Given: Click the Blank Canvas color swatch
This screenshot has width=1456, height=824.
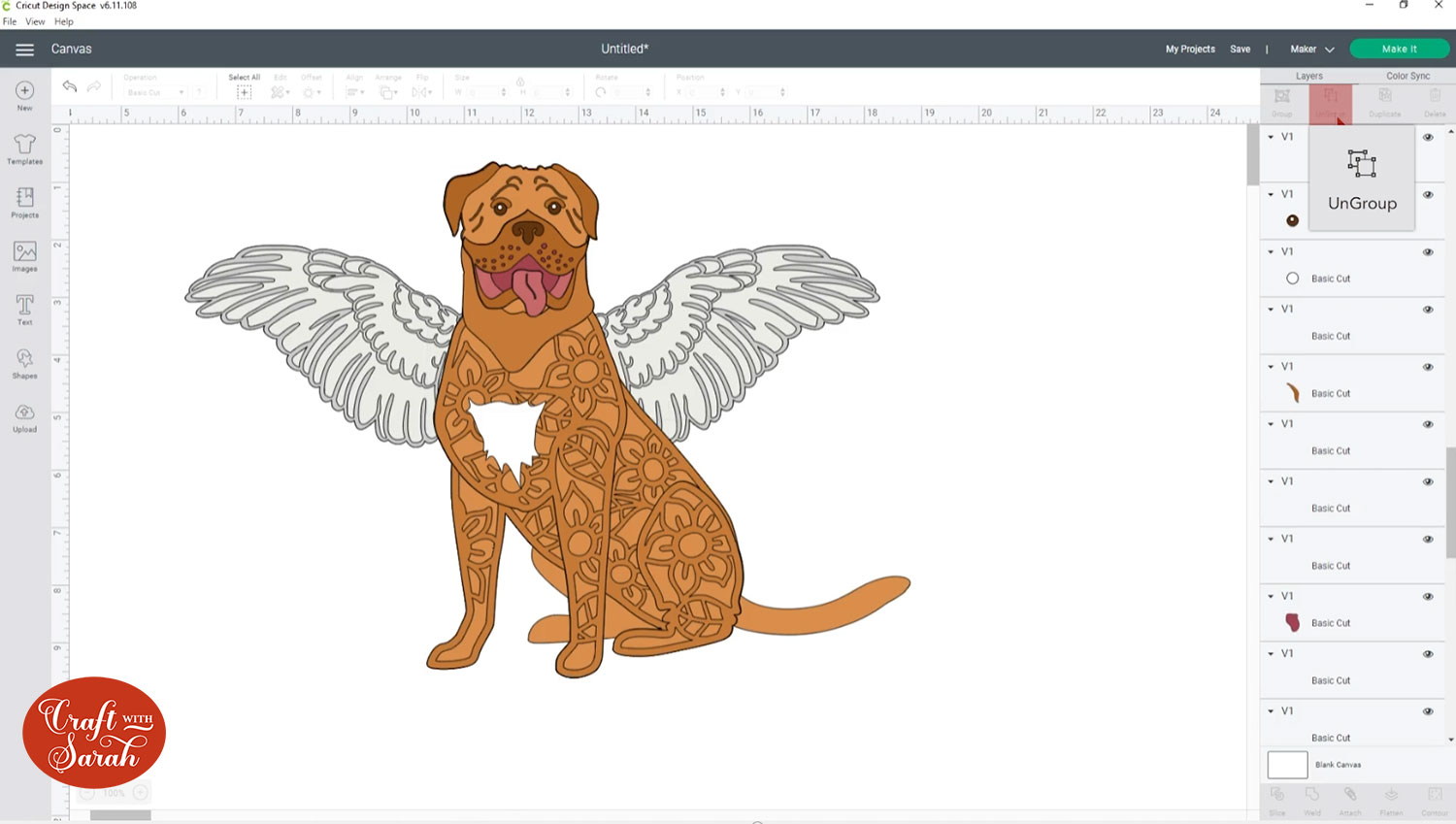Looking at the screenshot, I should point(1286,765).
